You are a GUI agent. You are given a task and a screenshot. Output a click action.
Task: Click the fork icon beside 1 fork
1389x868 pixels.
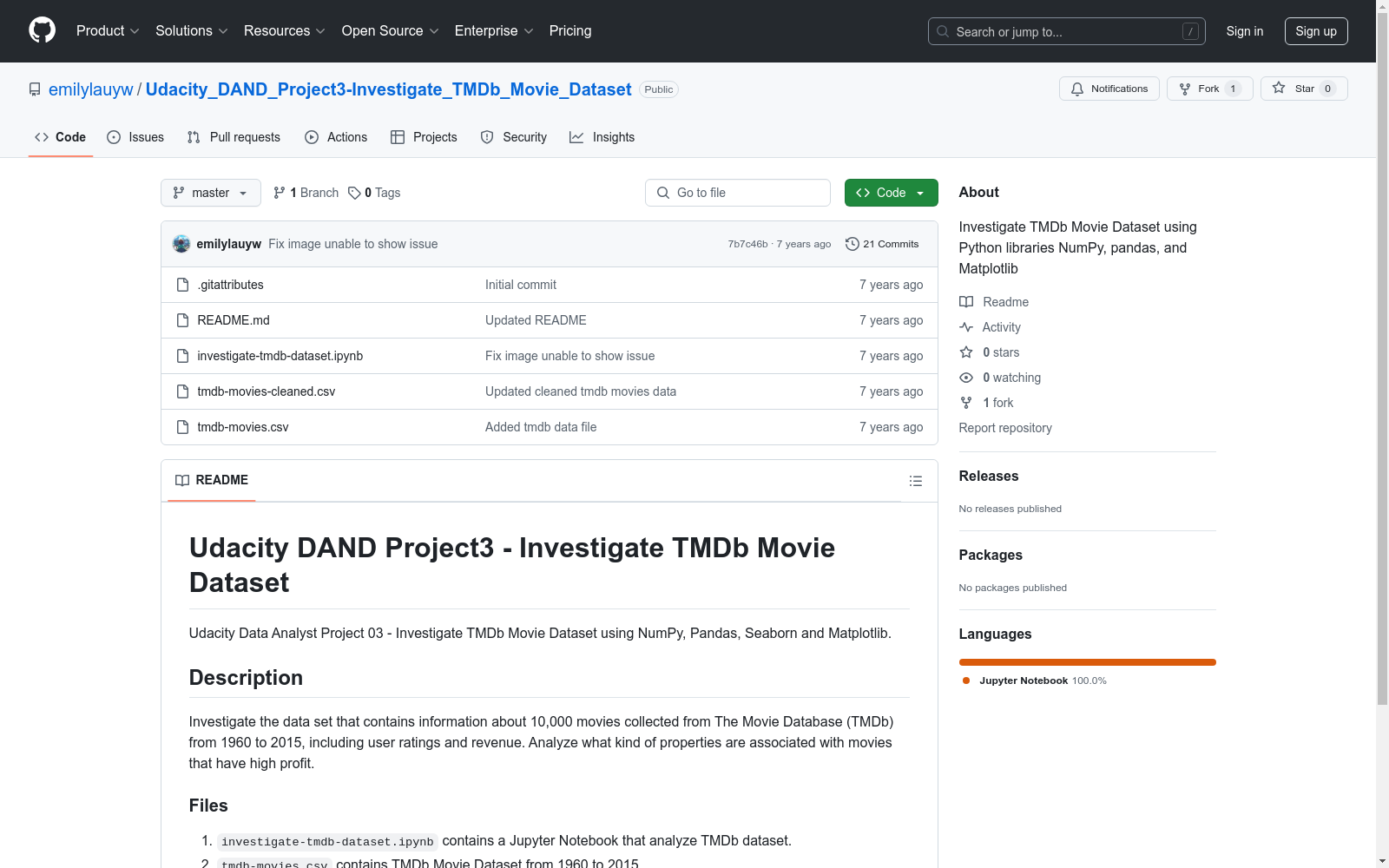(966, 403)
